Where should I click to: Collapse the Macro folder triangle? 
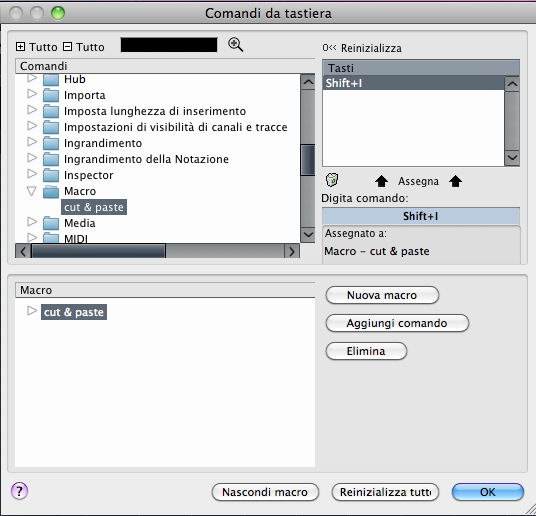32,190
